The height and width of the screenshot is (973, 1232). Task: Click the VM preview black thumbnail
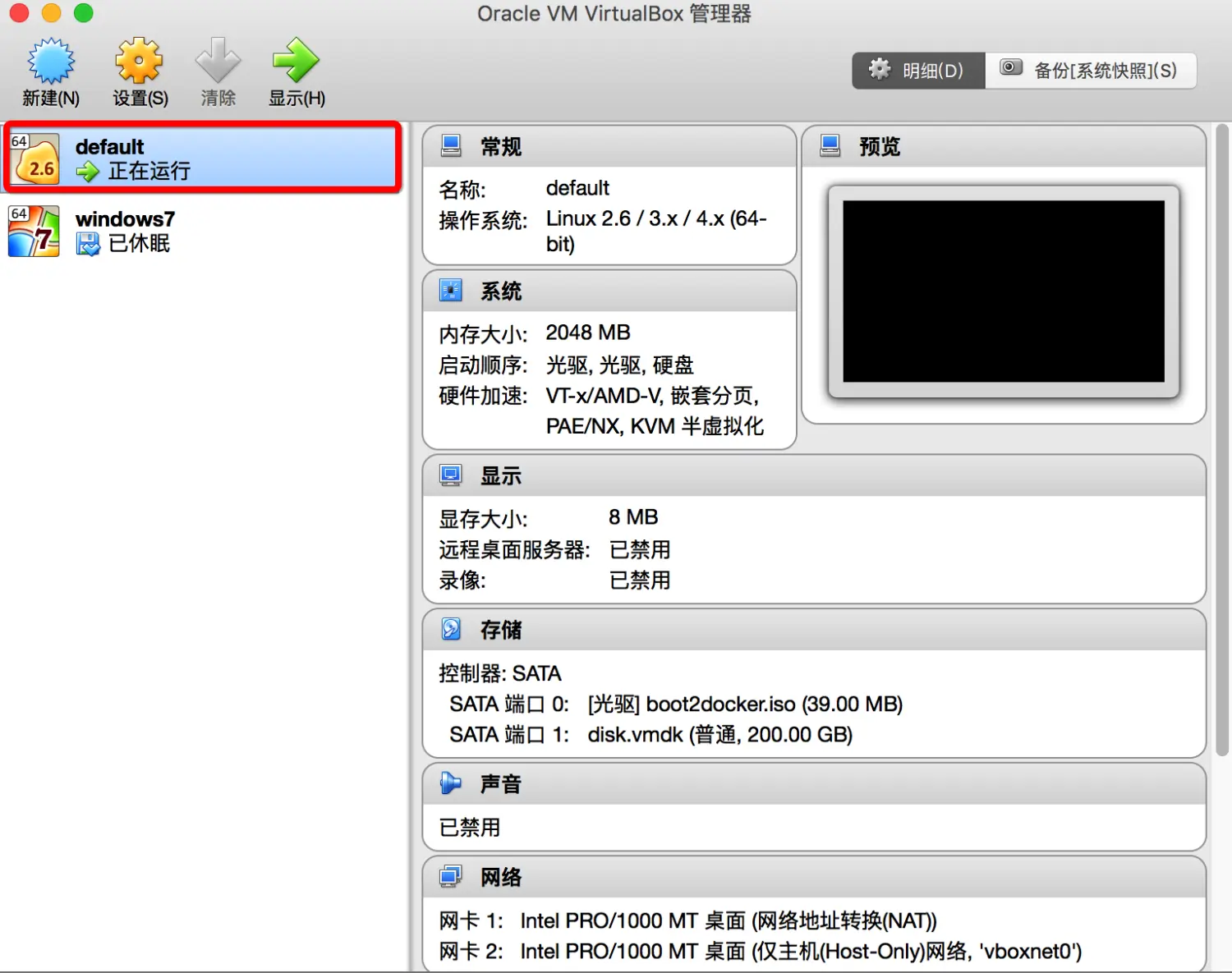[1004, 291]
